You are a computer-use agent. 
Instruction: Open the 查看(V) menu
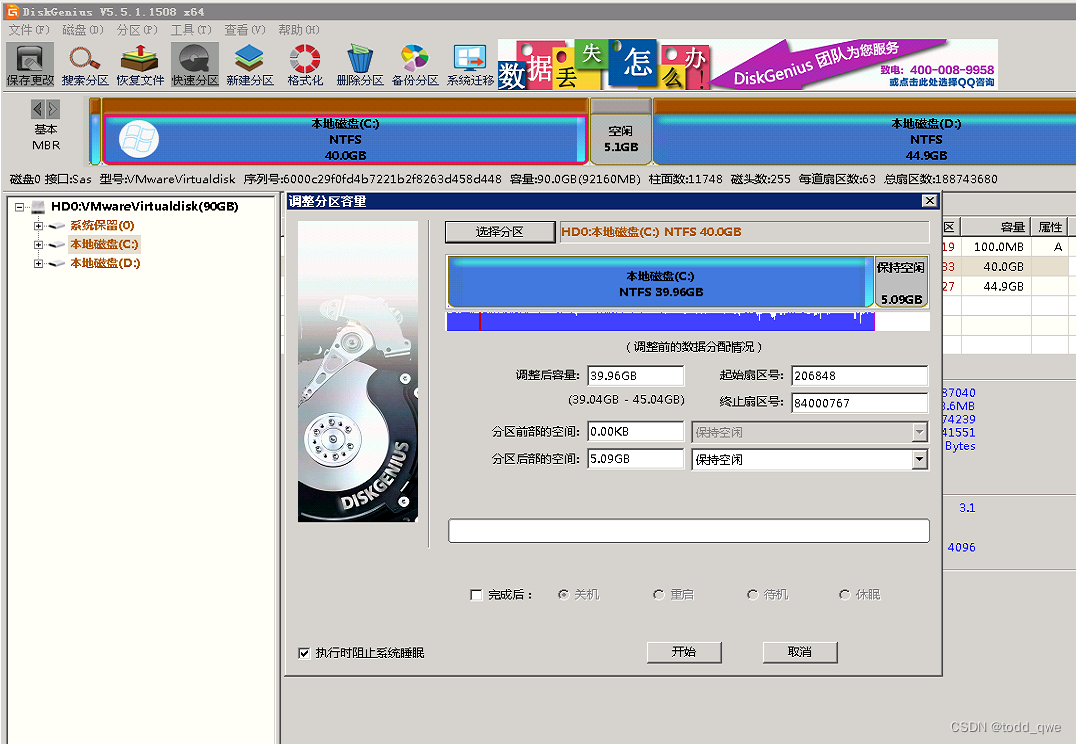point(244,30)
